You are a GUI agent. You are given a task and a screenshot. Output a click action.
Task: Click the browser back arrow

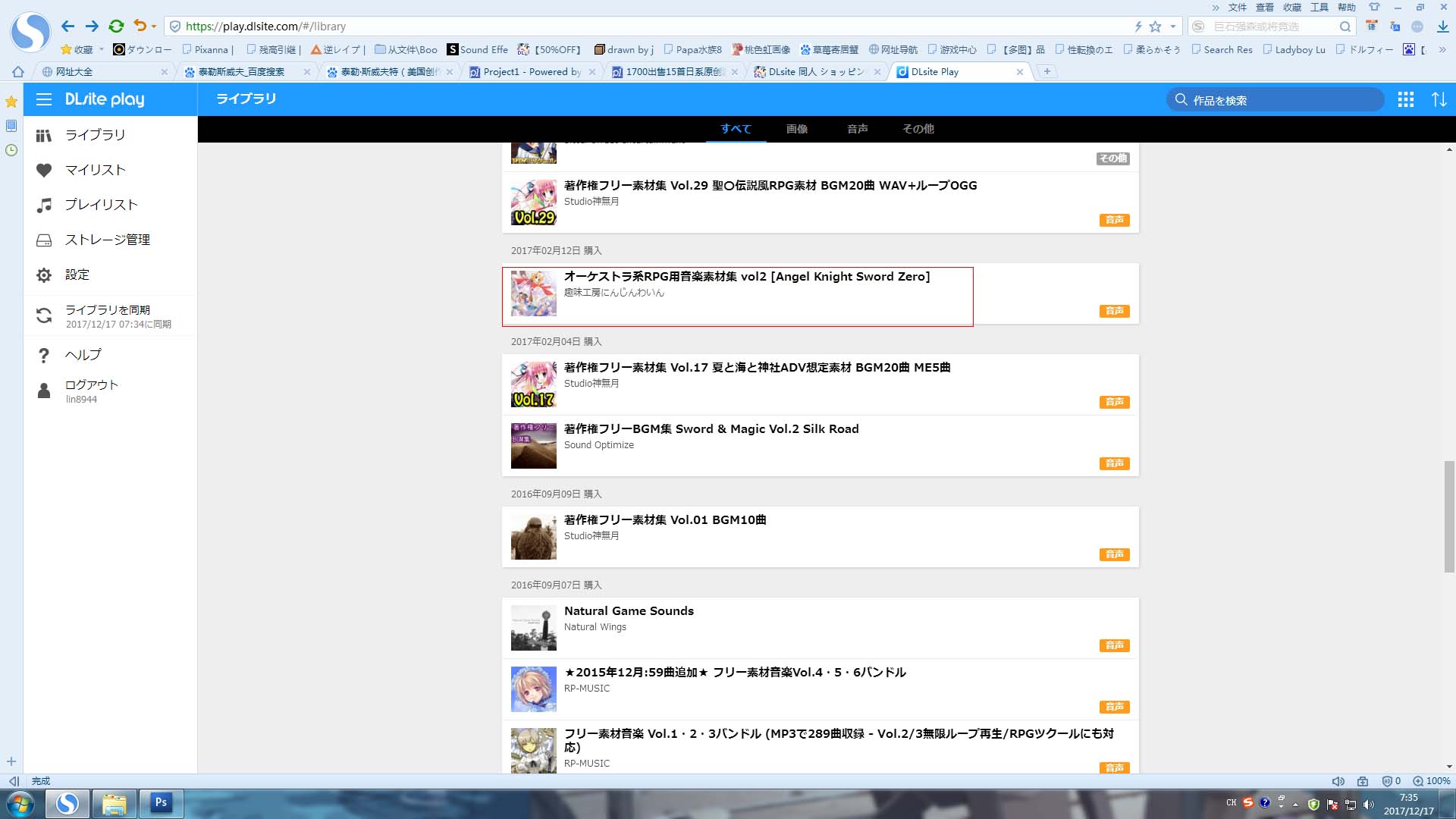pyautogui.click(x=68, y=26)
